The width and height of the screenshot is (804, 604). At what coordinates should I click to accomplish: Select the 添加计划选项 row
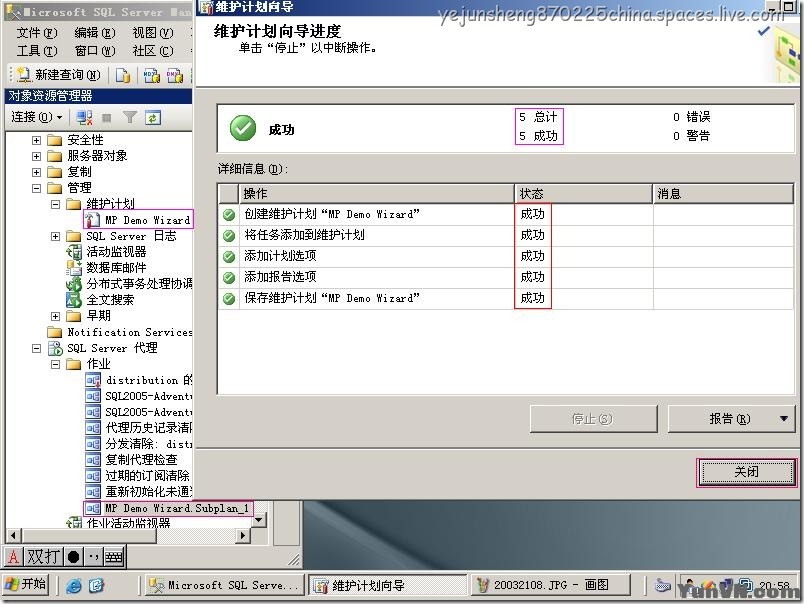click(x=506, y=256)
